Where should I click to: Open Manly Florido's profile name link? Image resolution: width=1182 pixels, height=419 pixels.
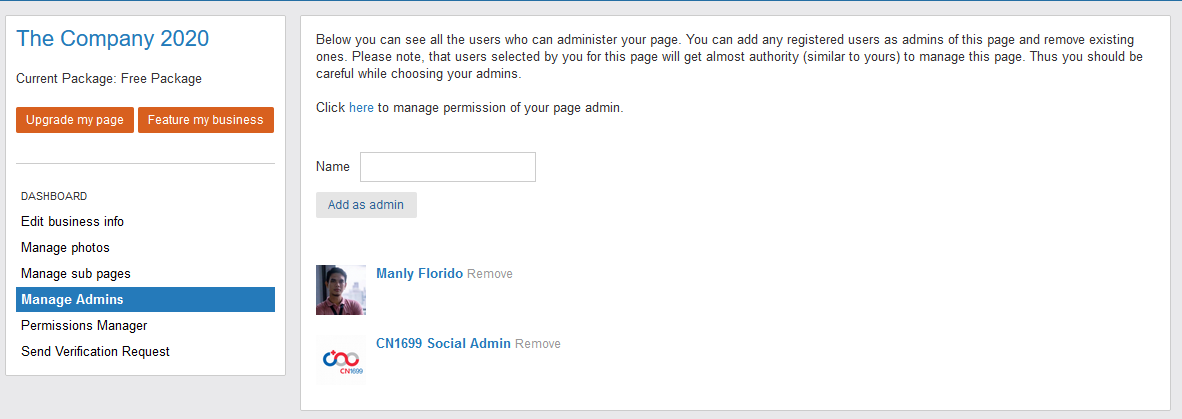[419, 274]
